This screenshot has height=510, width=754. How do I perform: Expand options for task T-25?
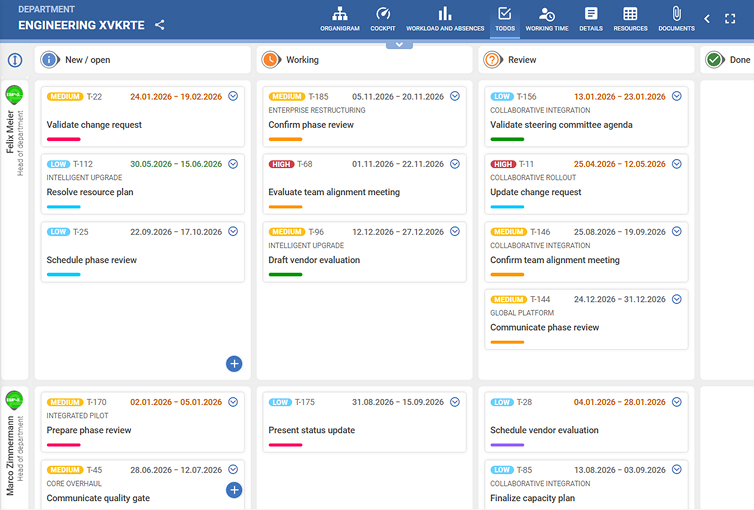tap(233, 231)
